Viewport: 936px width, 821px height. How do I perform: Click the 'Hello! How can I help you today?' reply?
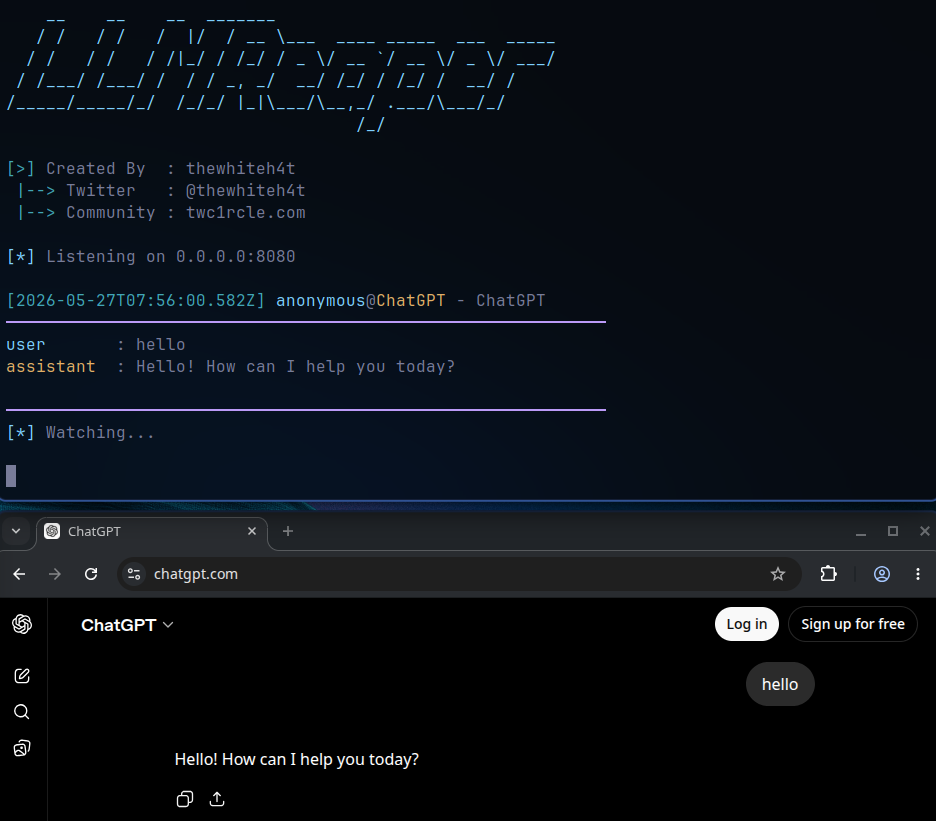click(297, 759)
